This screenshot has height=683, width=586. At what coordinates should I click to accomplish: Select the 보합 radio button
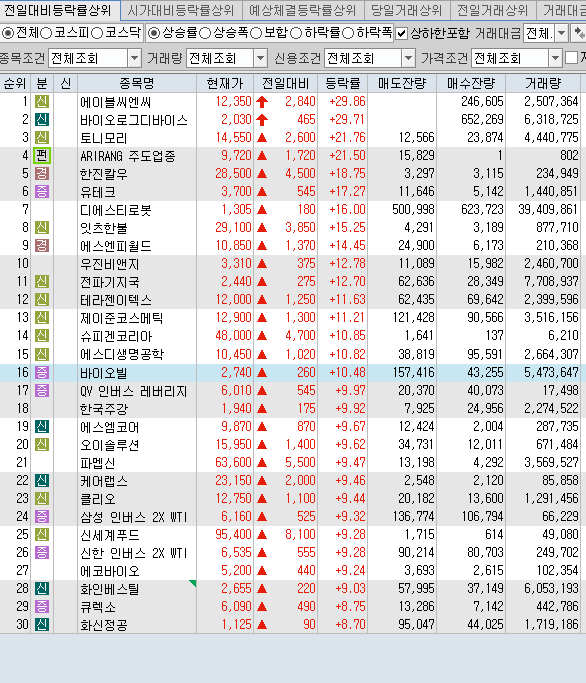[x=256, y=33]
